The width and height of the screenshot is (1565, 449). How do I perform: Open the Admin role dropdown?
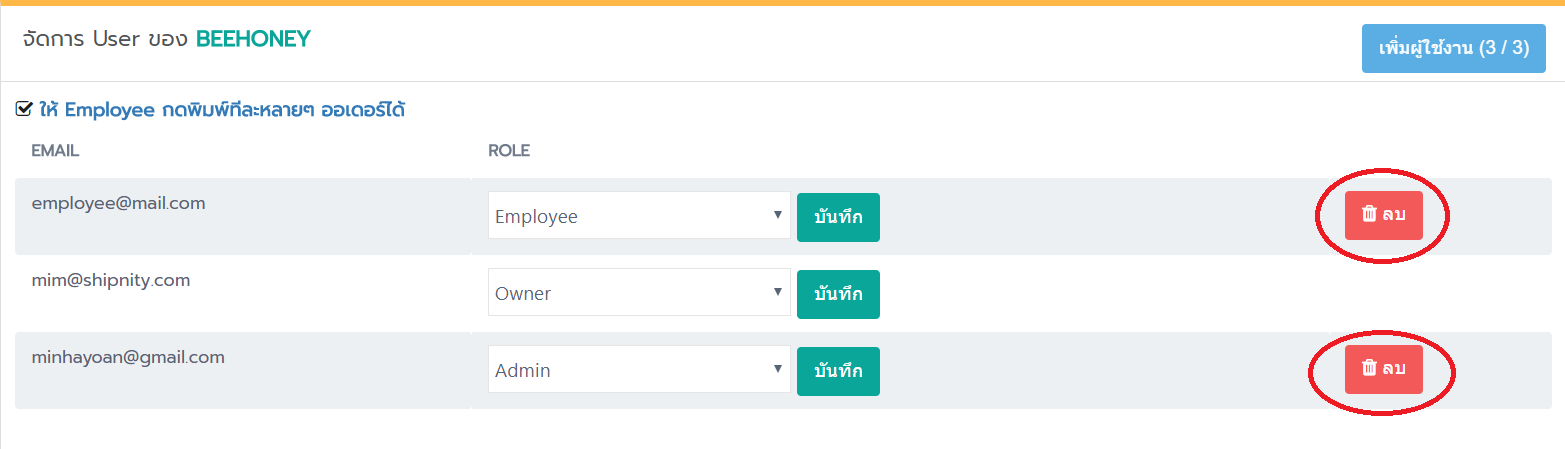[639, 370]
